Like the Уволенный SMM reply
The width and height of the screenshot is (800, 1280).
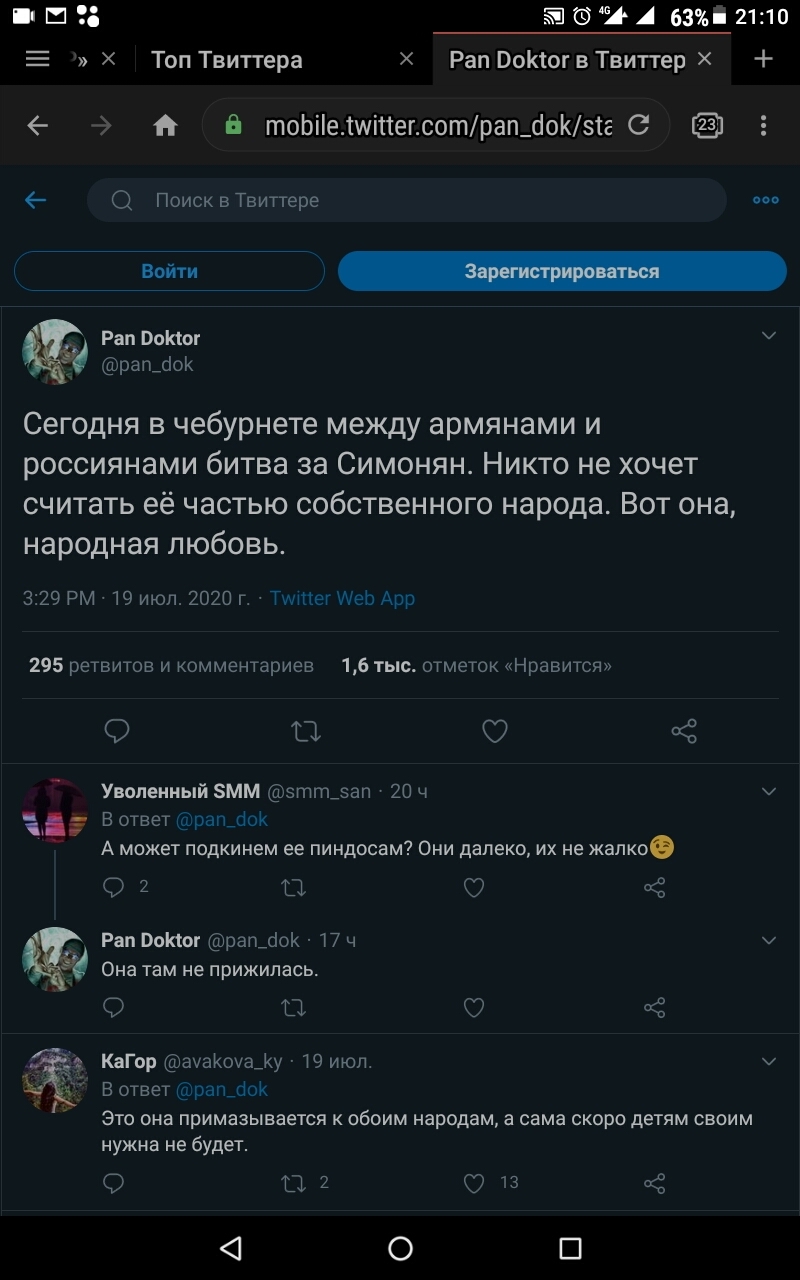[x=474, y=887]
